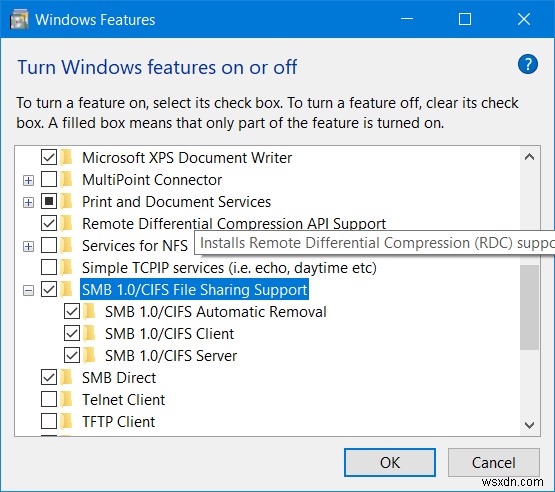
Task: Turn off the SMB Direct checkbox
Action: 49,377
